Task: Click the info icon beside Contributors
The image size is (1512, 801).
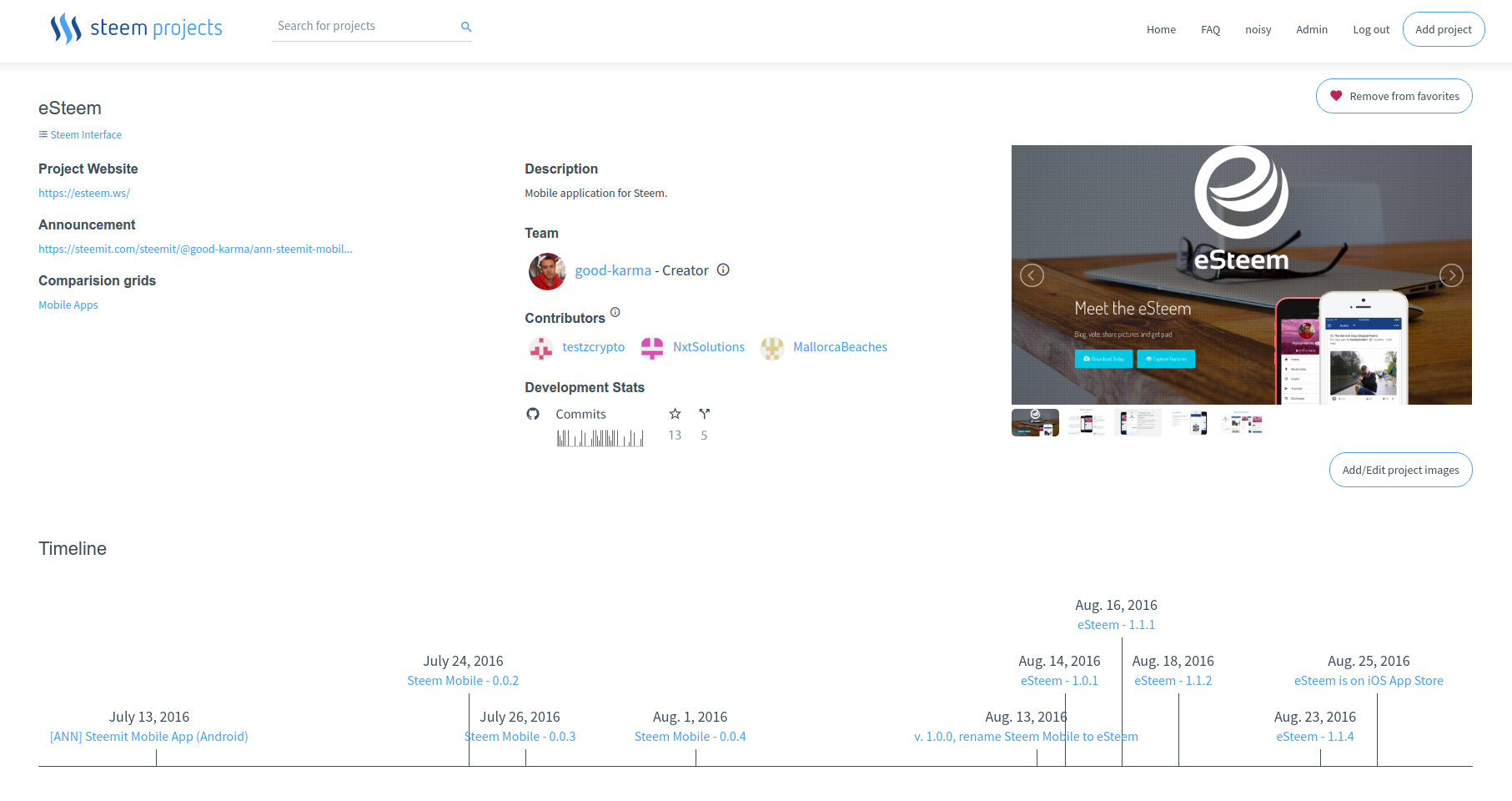Action: coord(615,312)
